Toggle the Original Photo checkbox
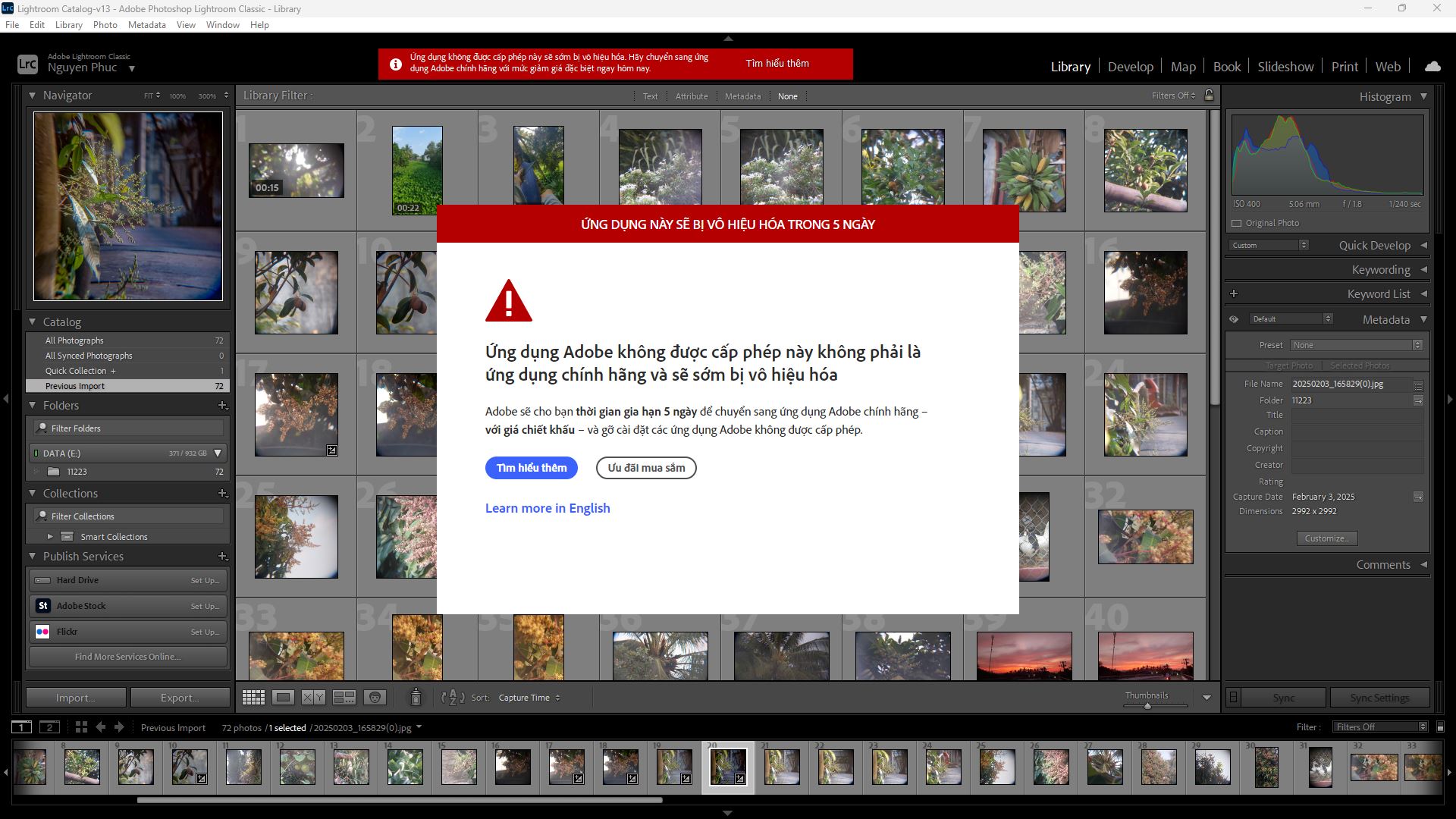Screen dimensions: 1456x819 [1237, 224]
